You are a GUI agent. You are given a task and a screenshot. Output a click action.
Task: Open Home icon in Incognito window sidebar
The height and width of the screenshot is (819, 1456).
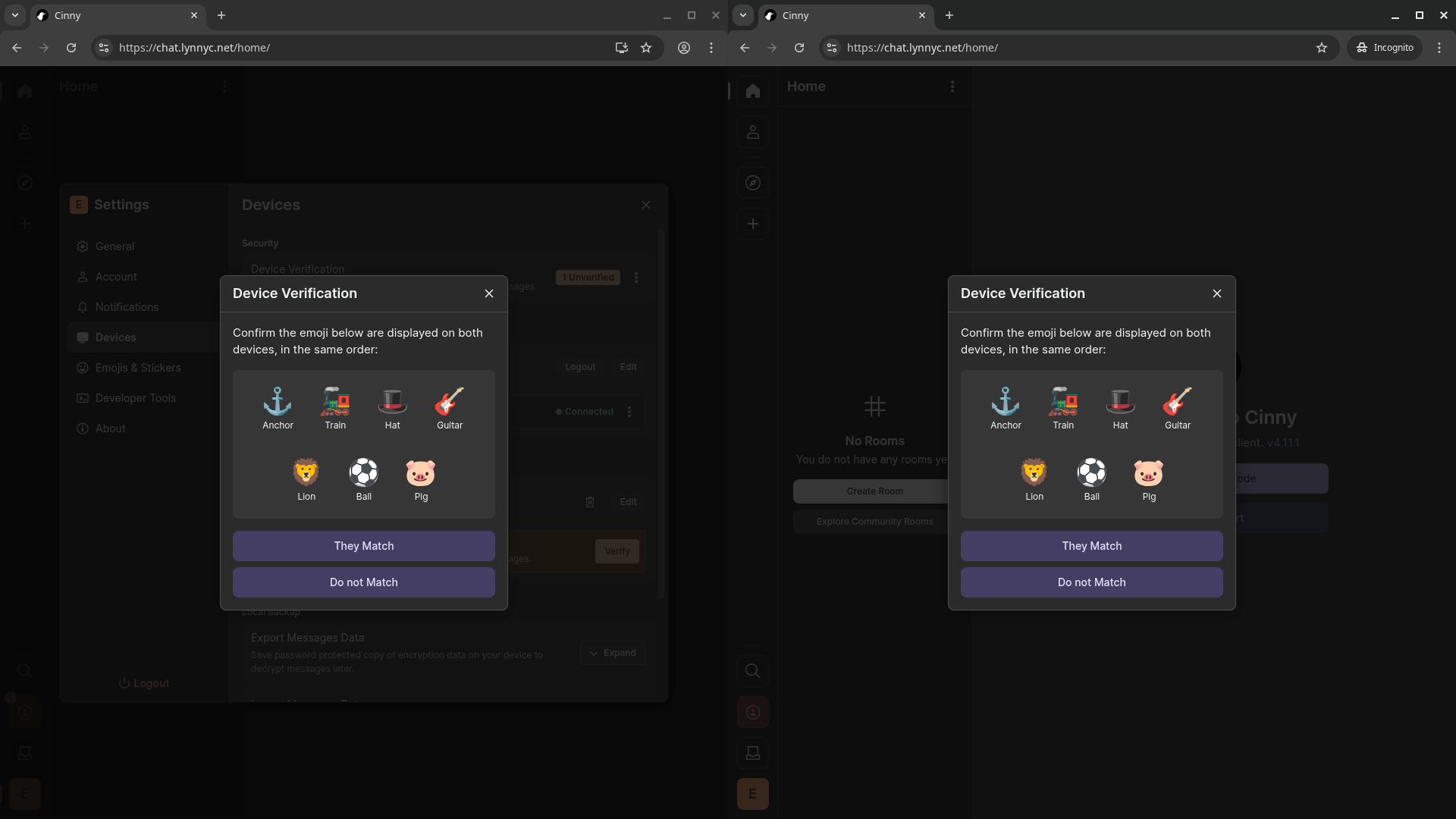pyautogui.click(x=753, y=91)
